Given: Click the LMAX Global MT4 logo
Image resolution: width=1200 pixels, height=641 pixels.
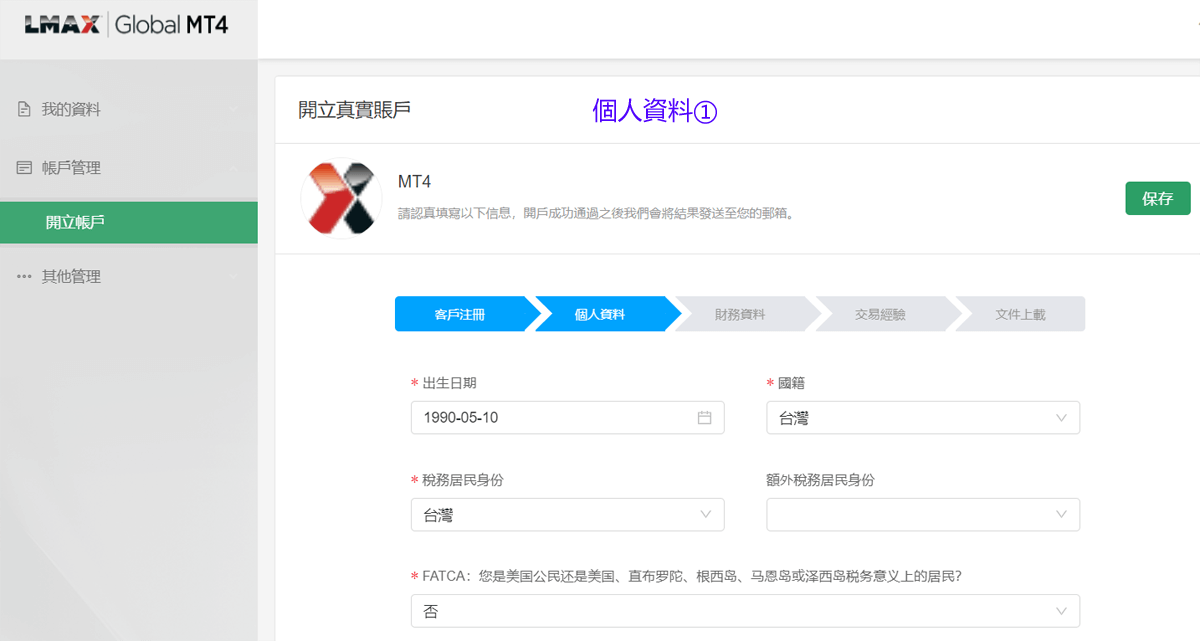Looking at the screenshot, I should (127, 25).
